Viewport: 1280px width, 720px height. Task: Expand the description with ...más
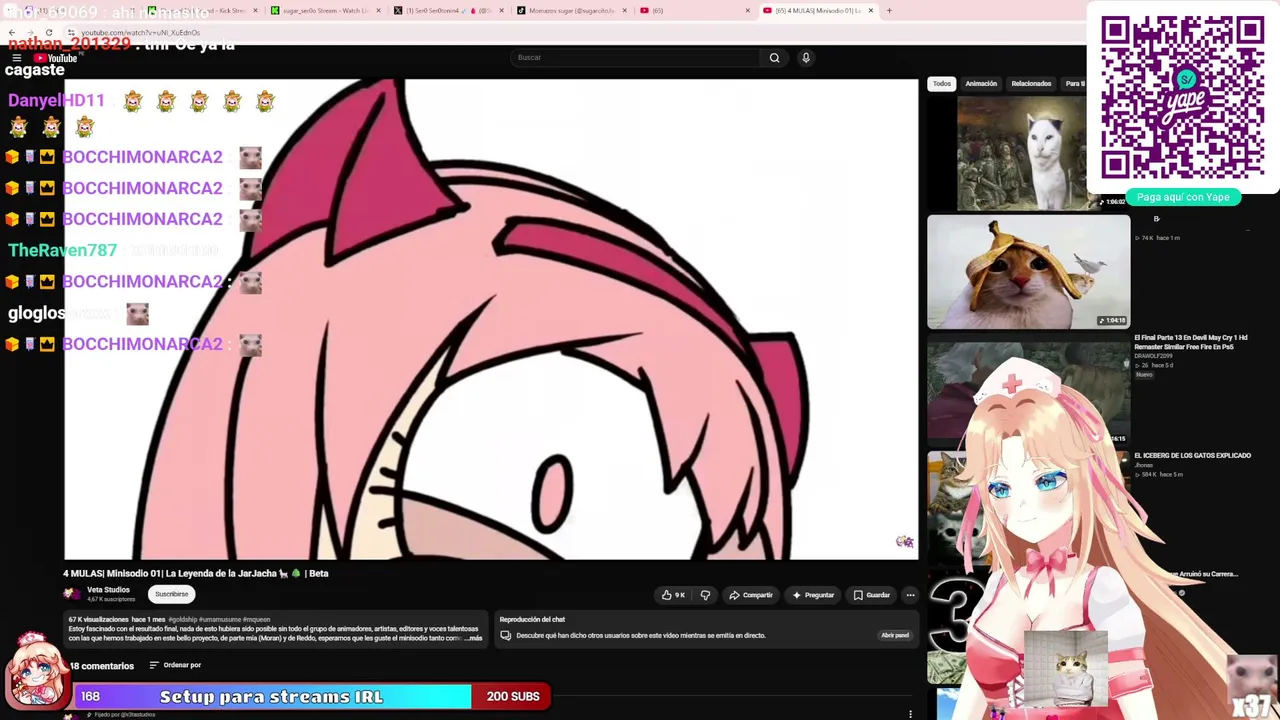(x=473, y=638)
